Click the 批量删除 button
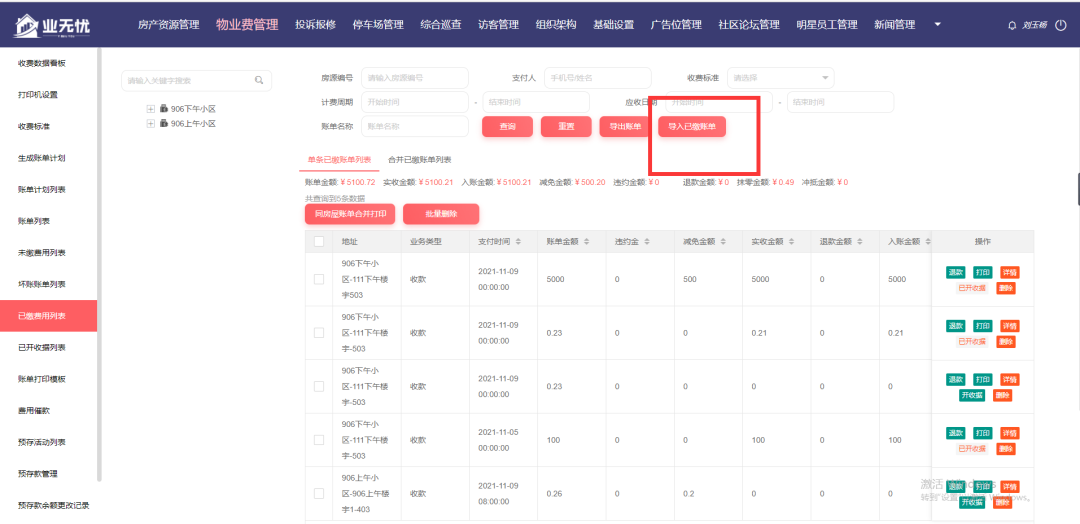Image resolution: width=1080 pixels, height=524 pixels. [x=442, y=214]
